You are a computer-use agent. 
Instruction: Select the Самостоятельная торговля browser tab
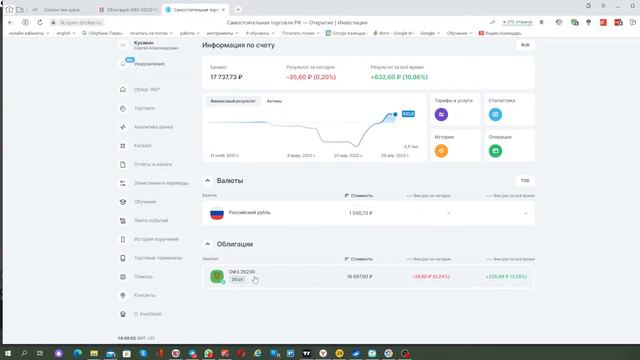[x=195, y=9]
